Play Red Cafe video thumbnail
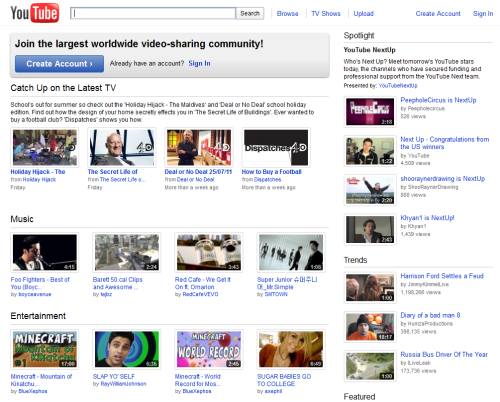 [209, 252]
